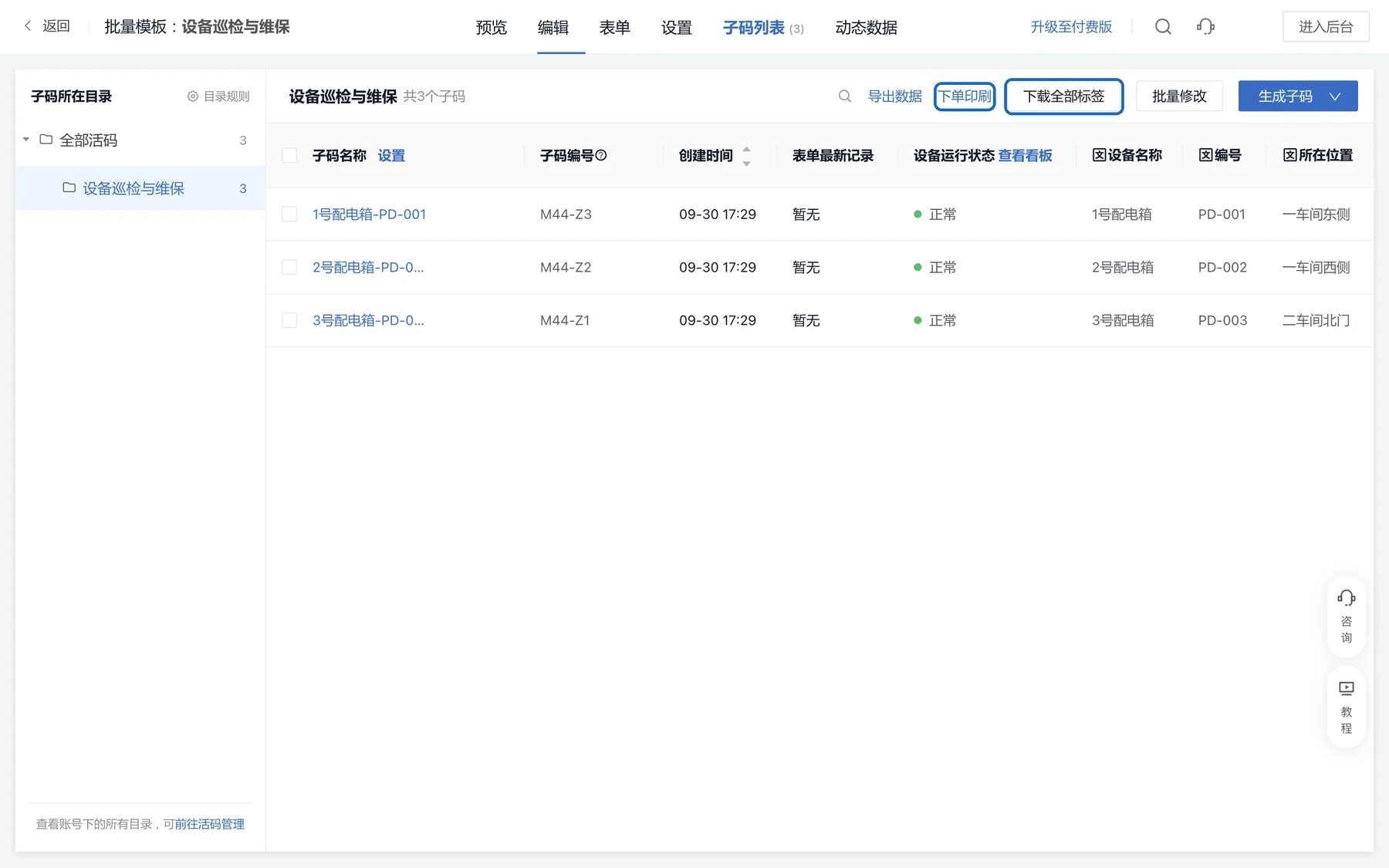Select the 子码列表 tab

(x=763, y=28)
